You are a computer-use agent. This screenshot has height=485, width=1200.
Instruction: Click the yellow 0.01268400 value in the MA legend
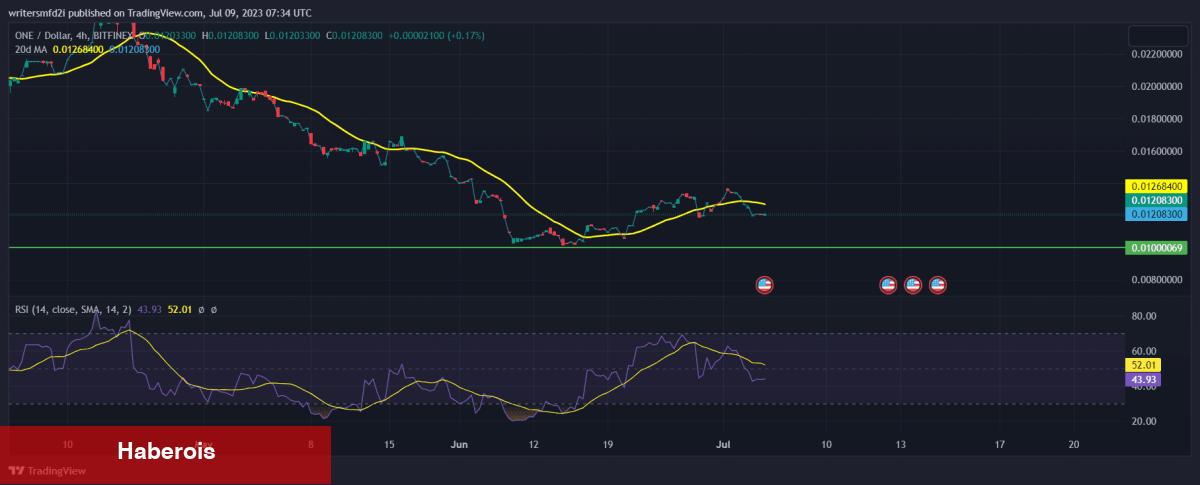pyautogui.click(x=79, y=48)
